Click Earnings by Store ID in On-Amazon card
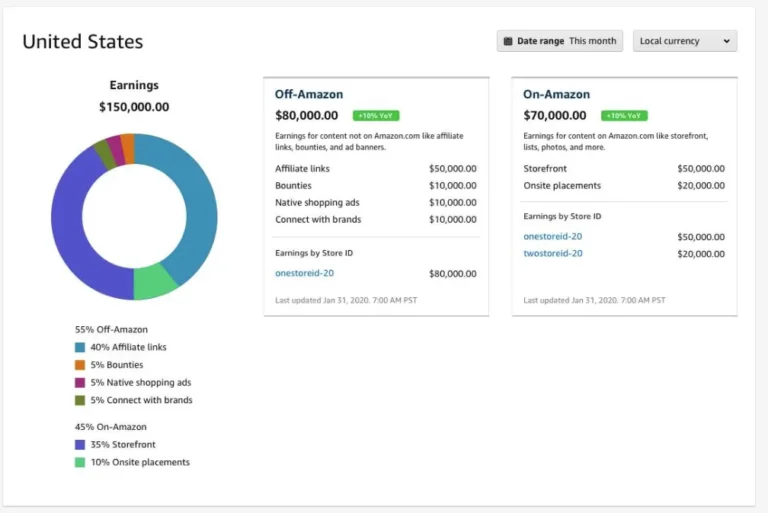 [x=562, y=217]
